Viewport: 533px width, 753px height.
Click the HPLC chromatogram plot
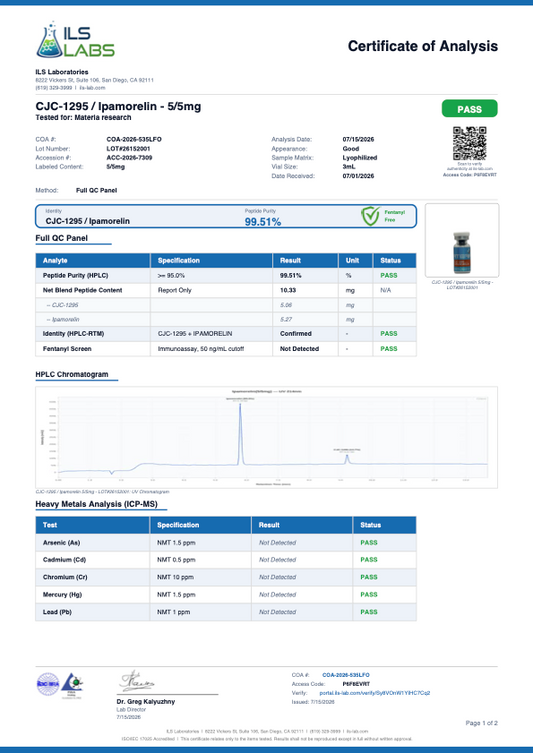(x=266, y=437)
